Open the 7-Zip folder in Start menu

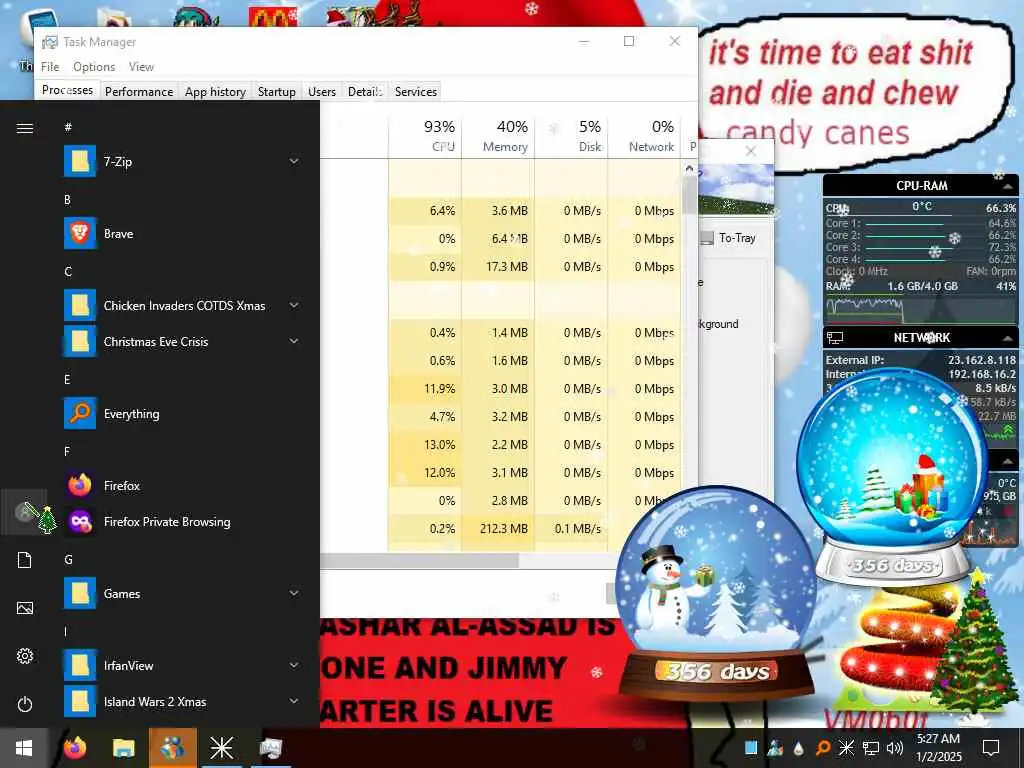[184, 161]
